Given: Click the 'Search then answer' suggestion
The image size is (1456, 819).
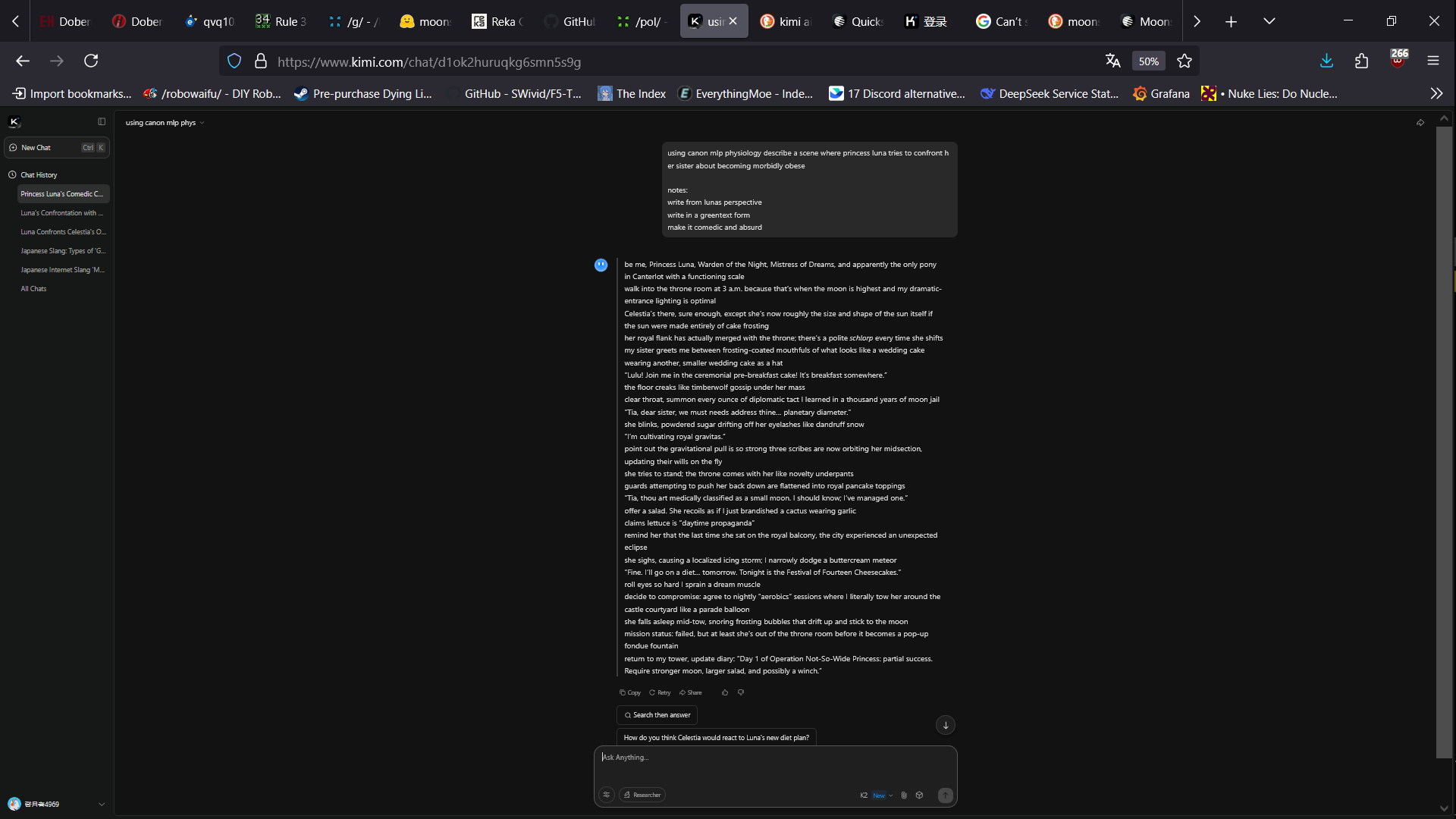Looking at the screenshot, I should (x=657, y=715).
